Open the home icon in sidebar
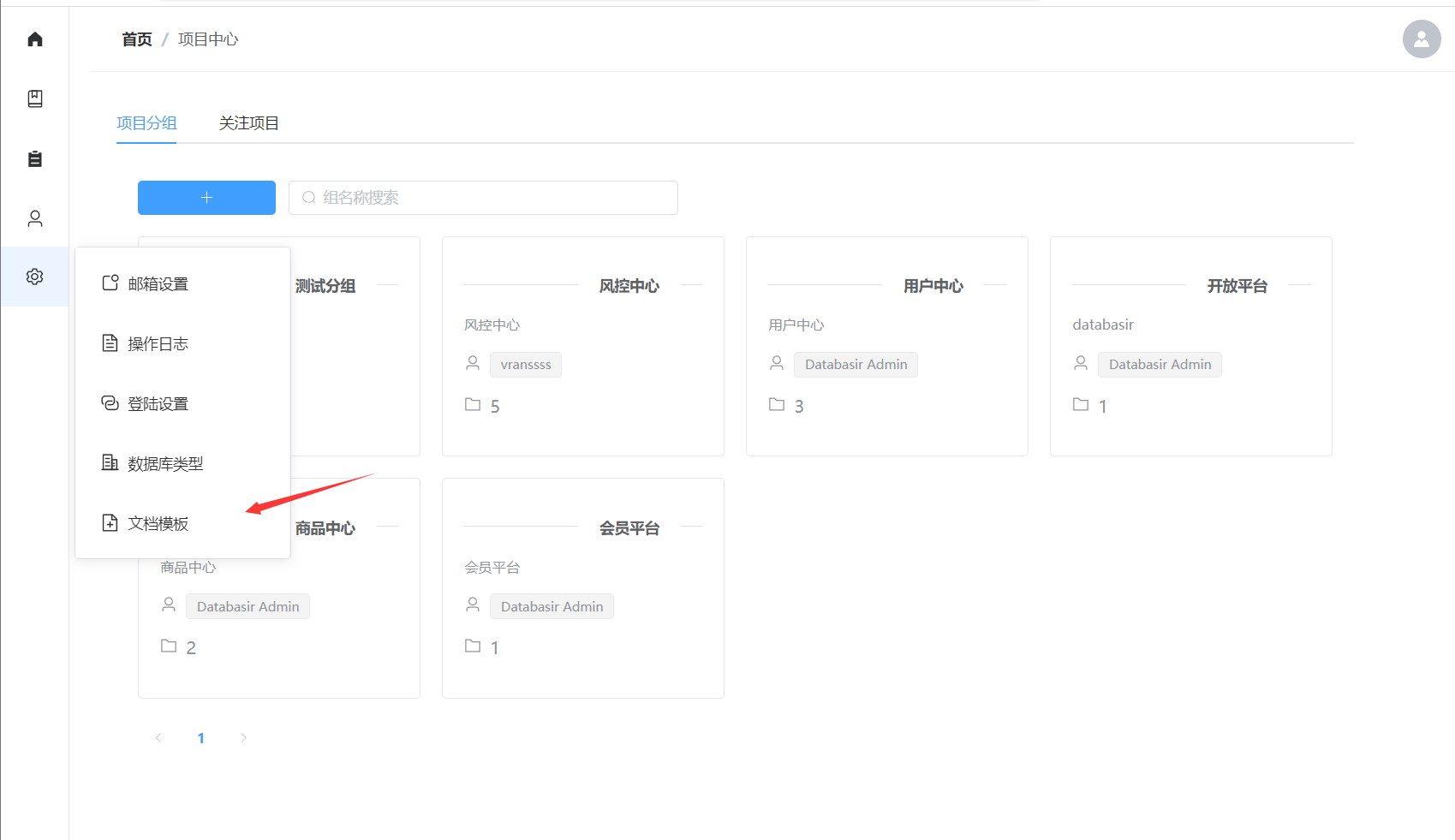Screen dimensions: 1455x840 pos(35,39)
